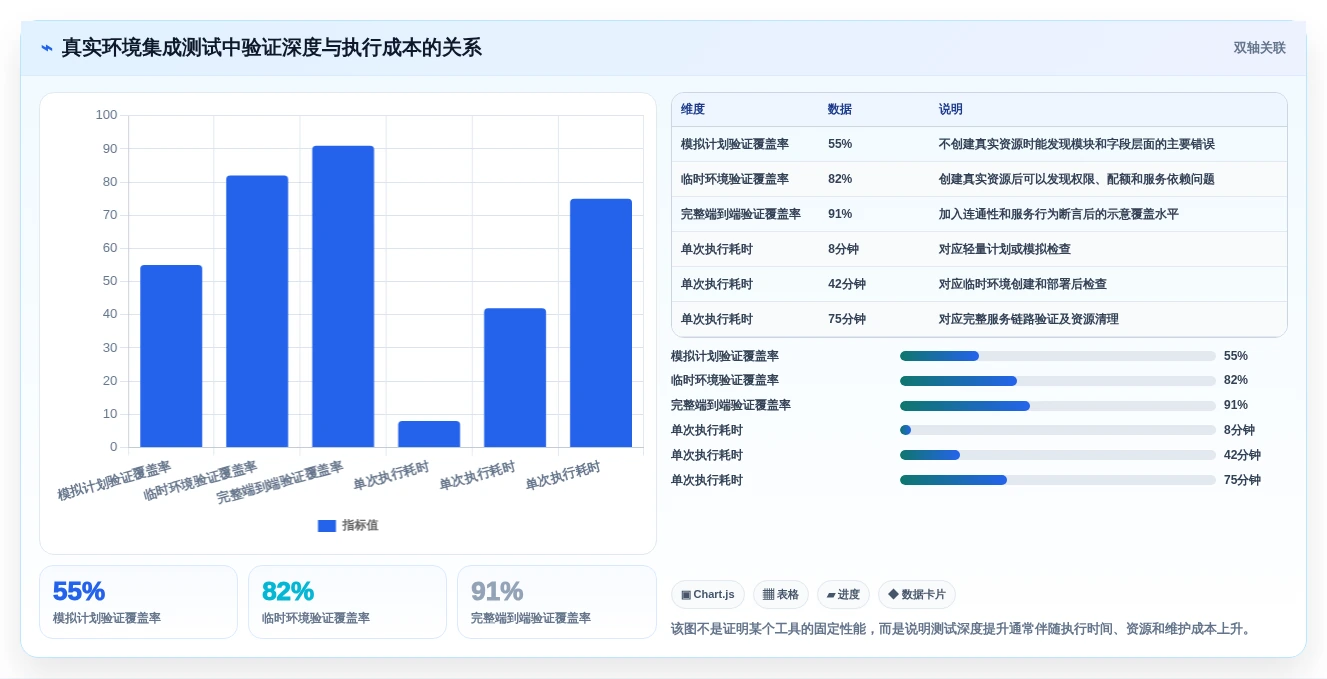Click the 8分钟 progress bar
Image resolution: width=1327 pixels, height=679 pixels.
(1058, 430)
